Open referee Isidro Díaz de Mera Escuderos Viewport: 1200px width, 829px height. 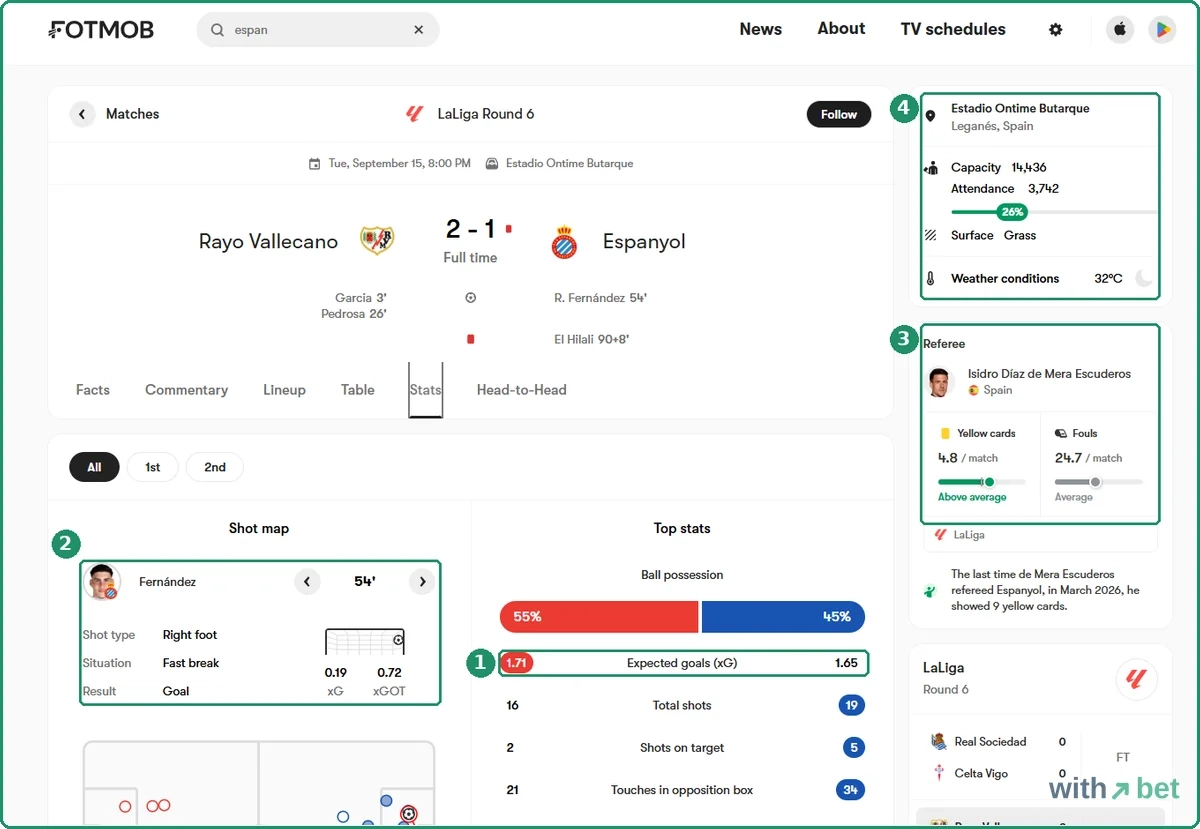tap(1049, 374)
